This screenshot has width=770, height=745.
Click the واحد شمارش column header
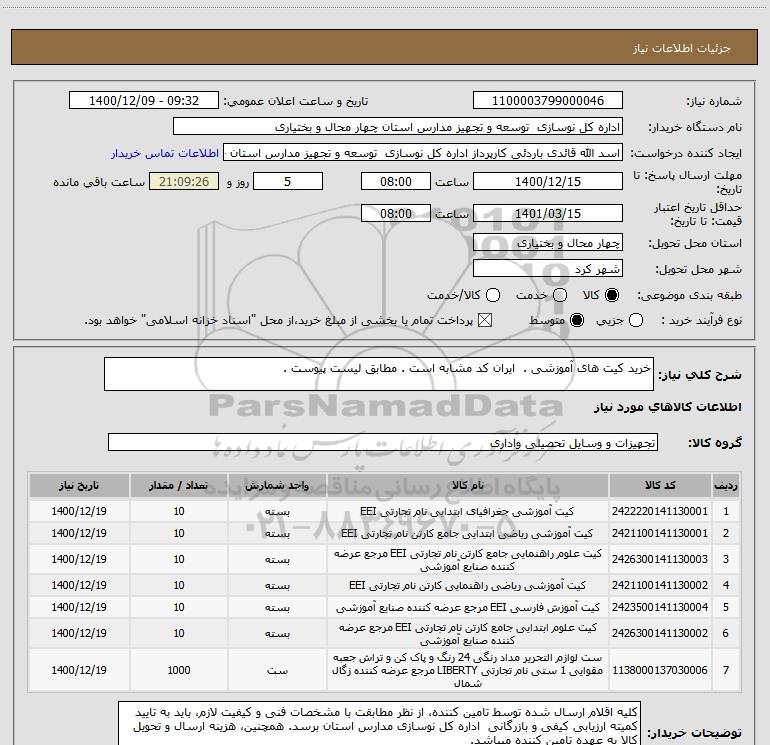[x=277, y=485]
